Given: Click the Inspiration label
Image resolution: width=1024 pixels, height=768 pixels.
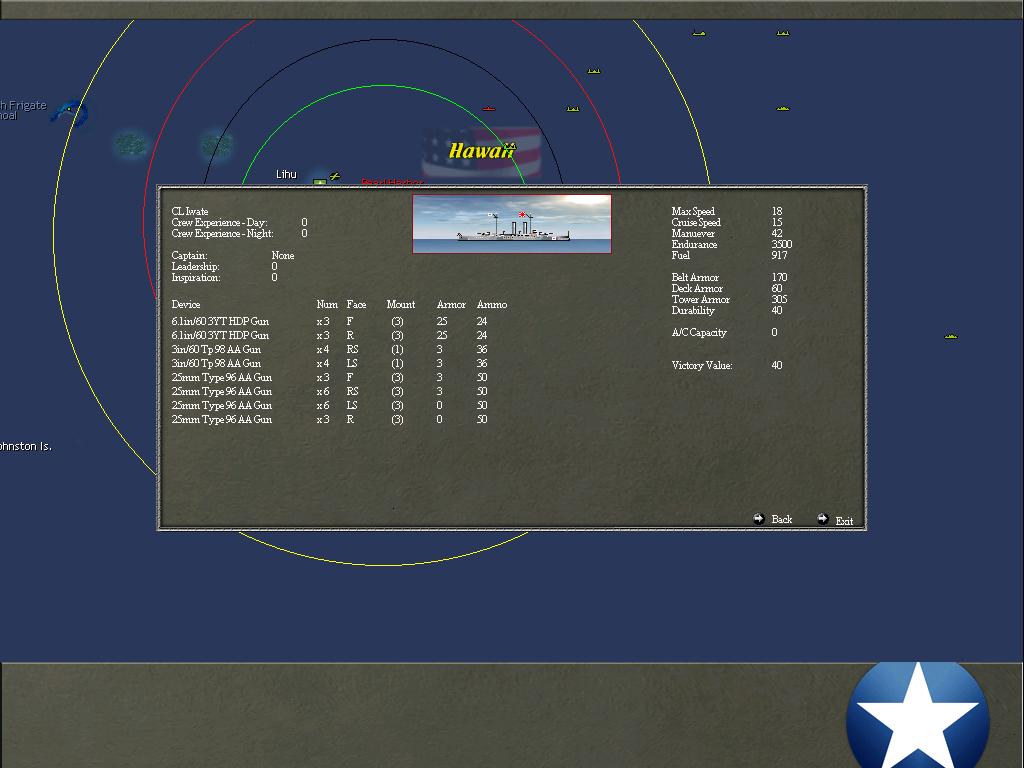Looking at the screenshot, I should [196, 278].
